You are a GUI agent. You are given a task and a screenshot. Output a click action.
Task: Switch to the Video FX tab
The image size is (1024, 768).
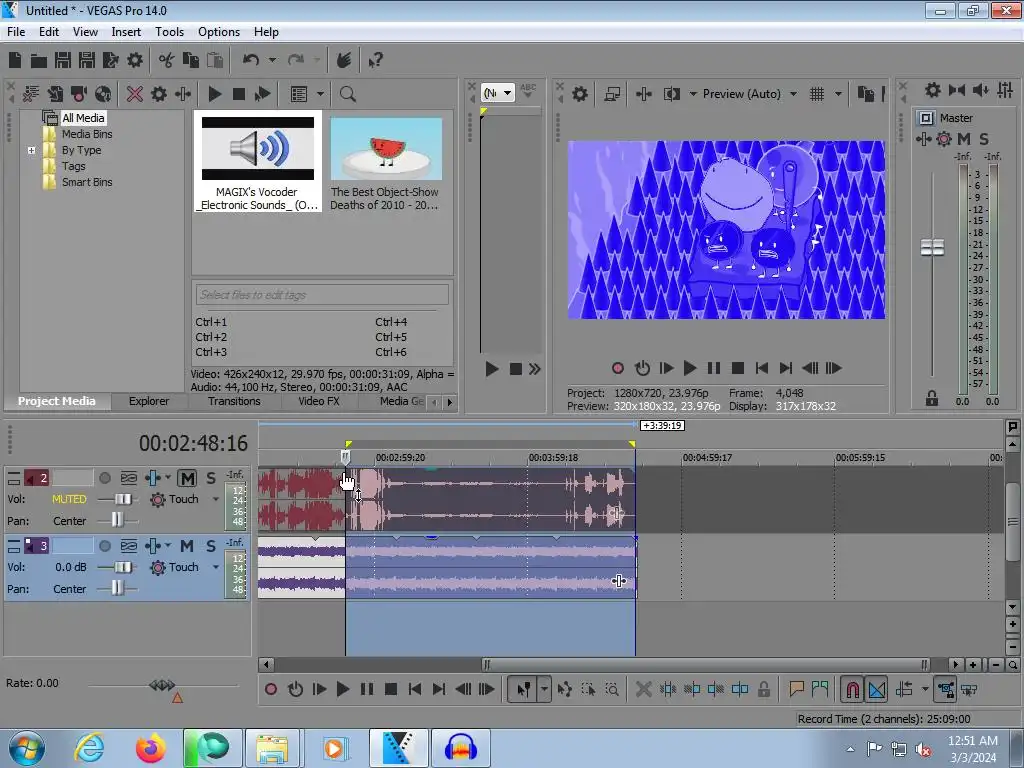319,401
